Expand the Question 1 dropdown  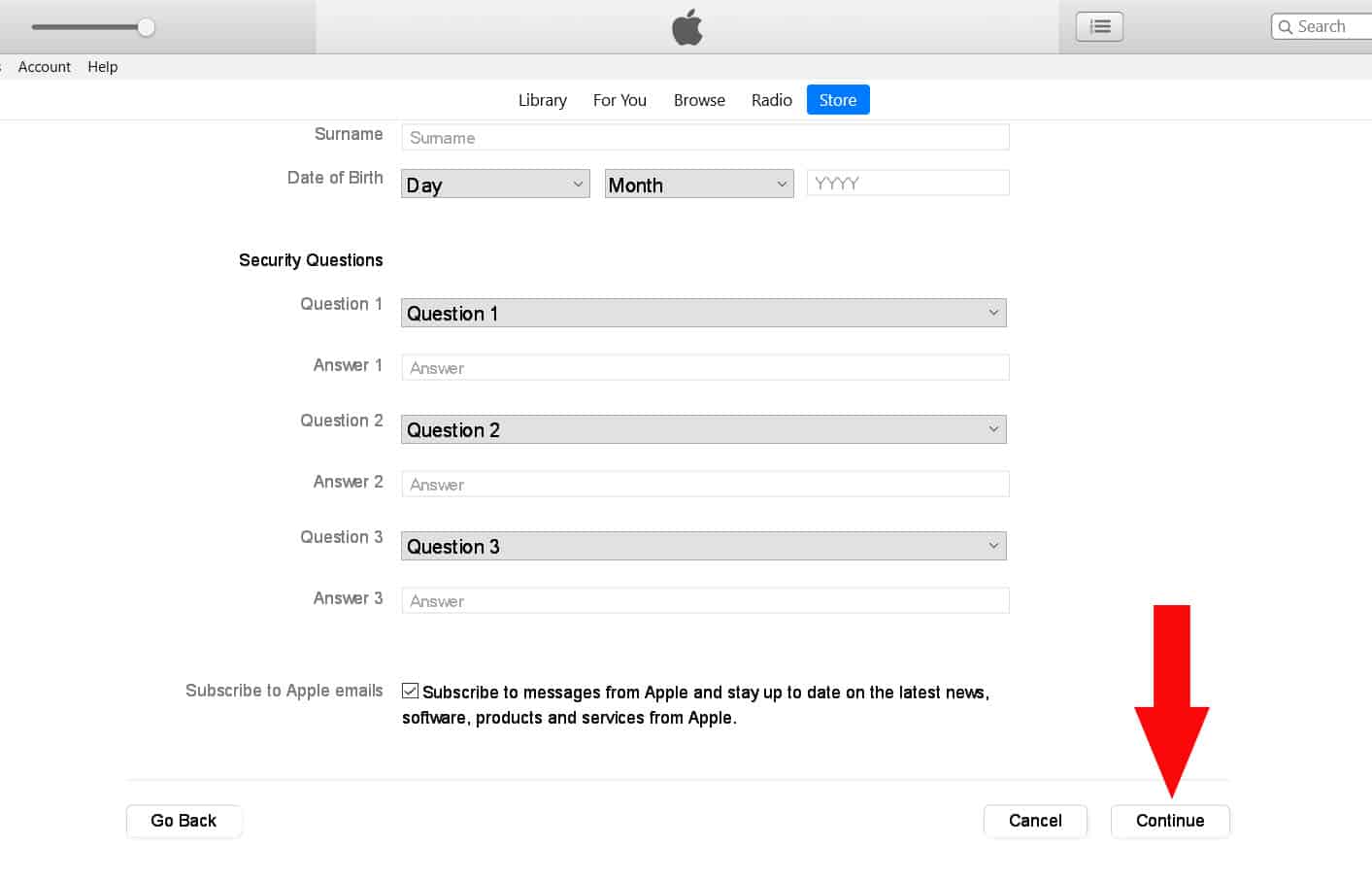click(703, 313)
